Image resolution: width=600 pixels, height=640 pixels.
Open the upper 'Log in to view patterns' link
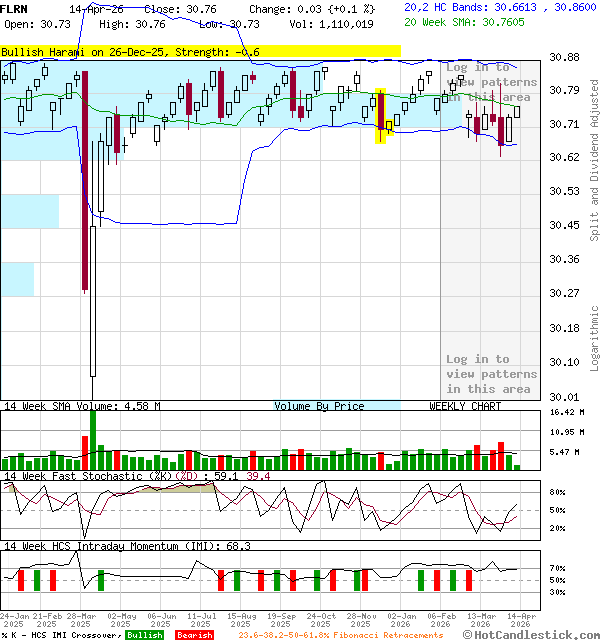tap(490, 82)
